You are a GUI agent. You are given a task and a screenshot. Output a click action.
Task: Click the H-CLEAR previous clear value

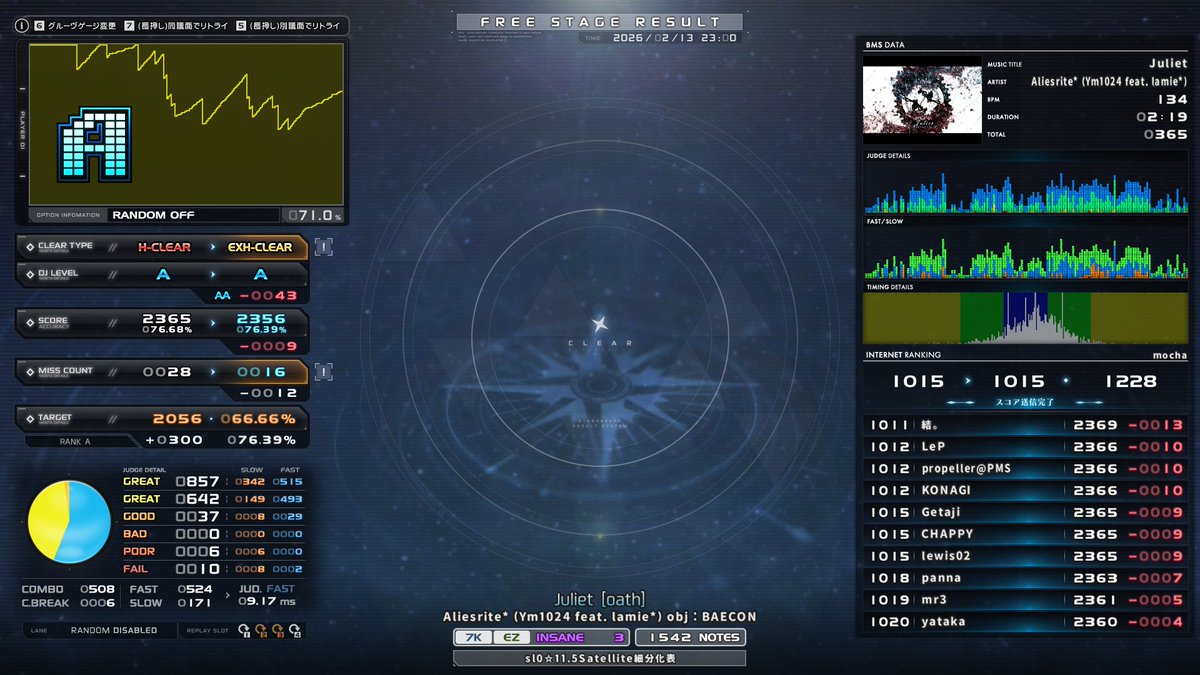coord(164,247)
